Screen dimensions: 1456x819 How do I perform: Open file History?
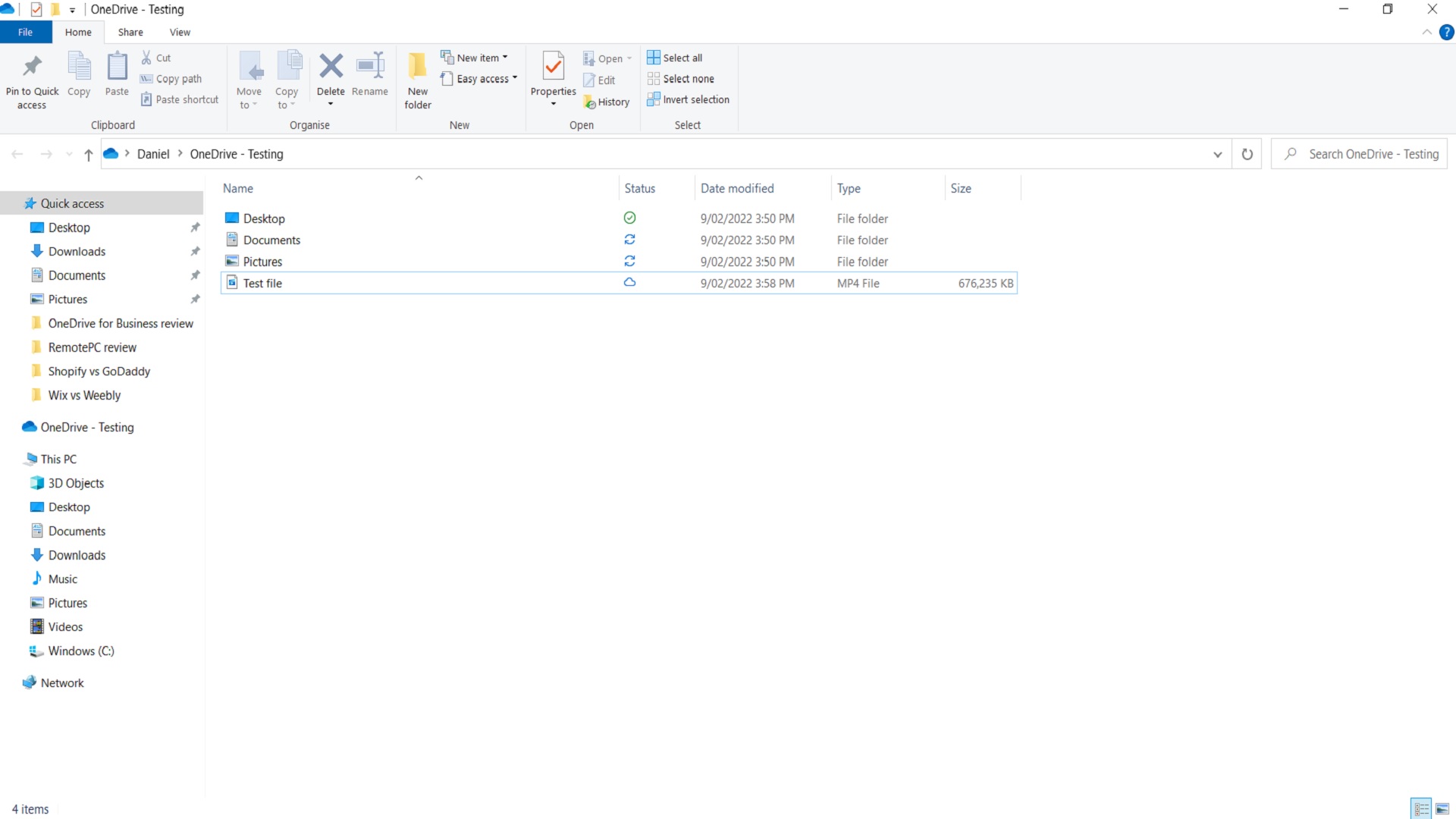point(607,102)
